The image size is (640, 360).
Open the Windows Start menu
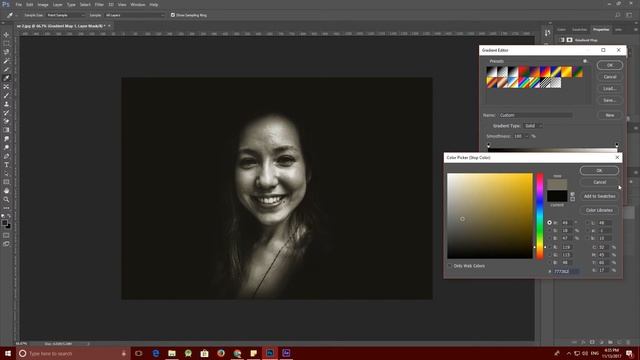coord(8,353)
